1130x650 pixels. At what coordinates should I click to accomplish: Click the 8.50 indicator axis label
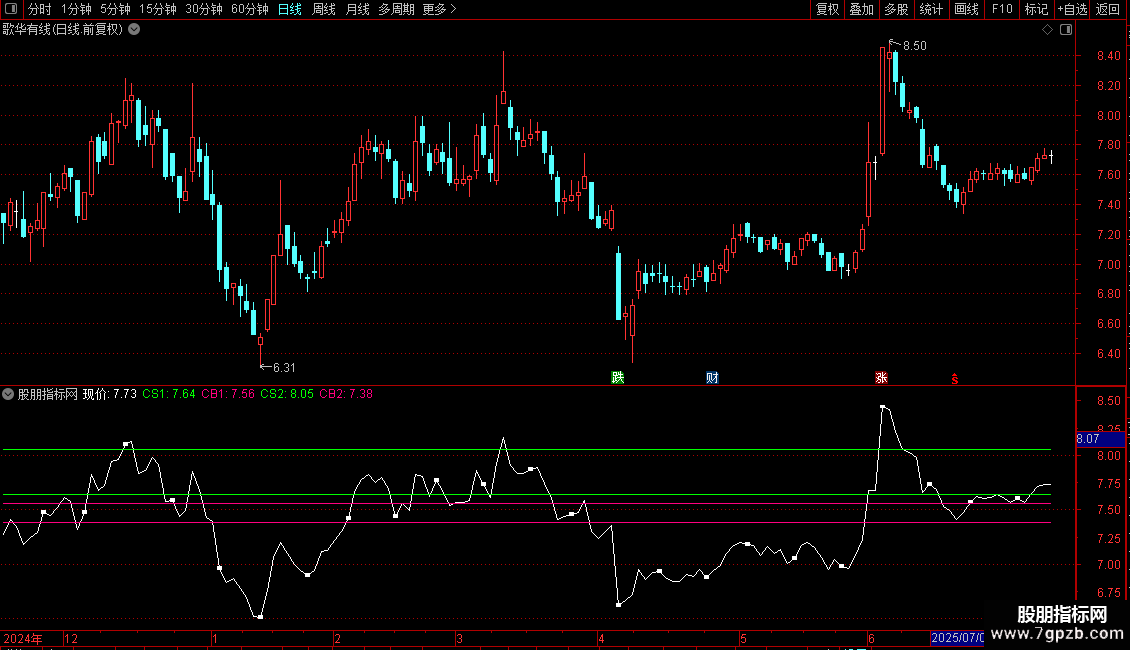(x=1108, y=401)
